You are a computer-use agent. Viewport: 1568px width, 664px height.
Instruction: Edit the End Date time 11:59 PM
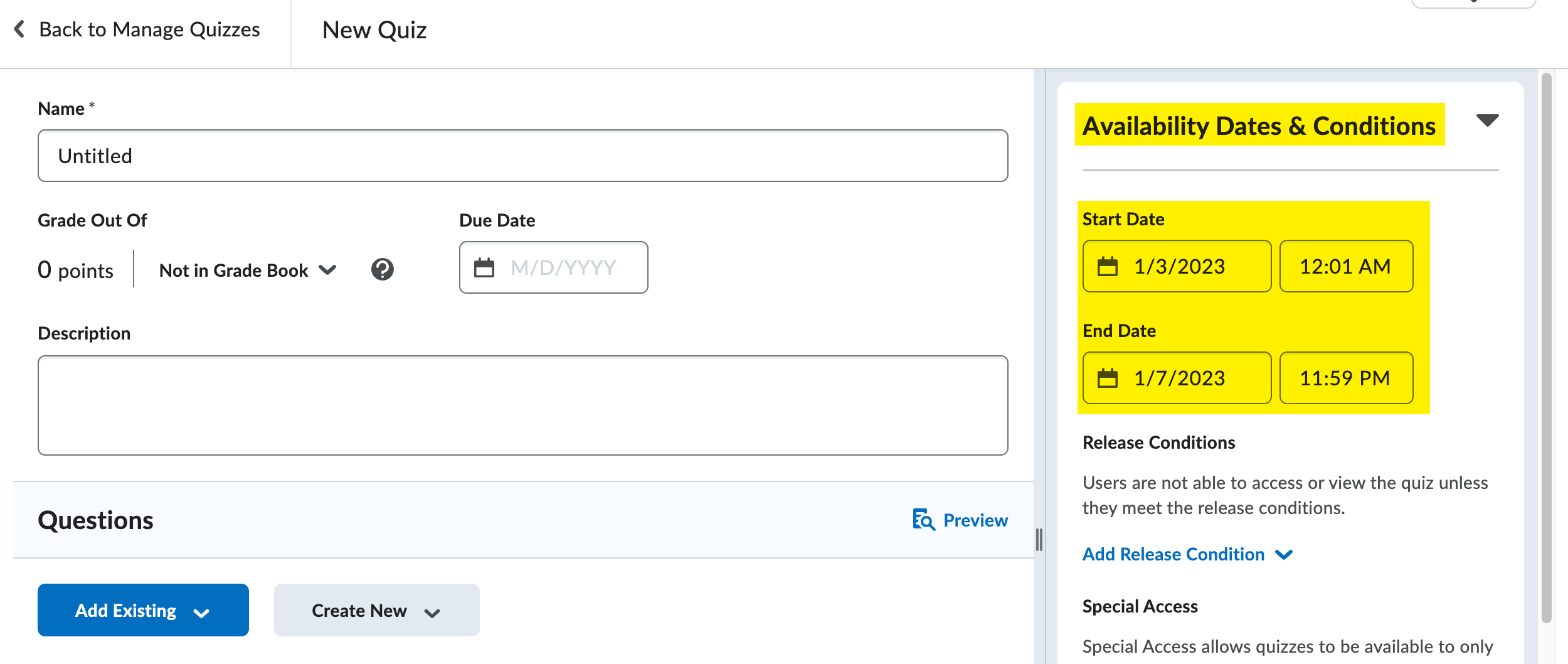tap(1345, 378)
